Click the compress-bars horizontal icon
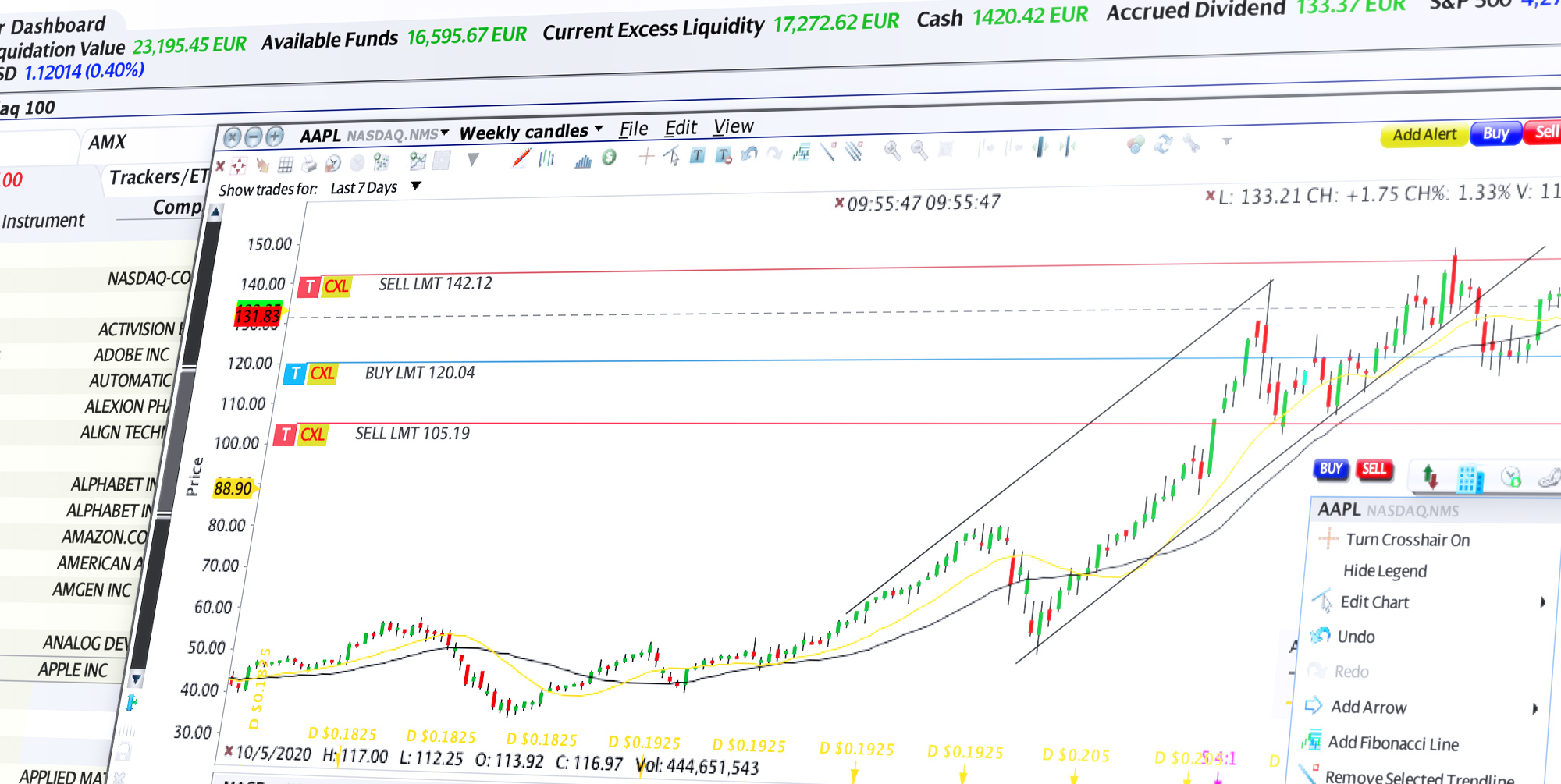The image size is (1561, 784). click(x=1069, y=146)
